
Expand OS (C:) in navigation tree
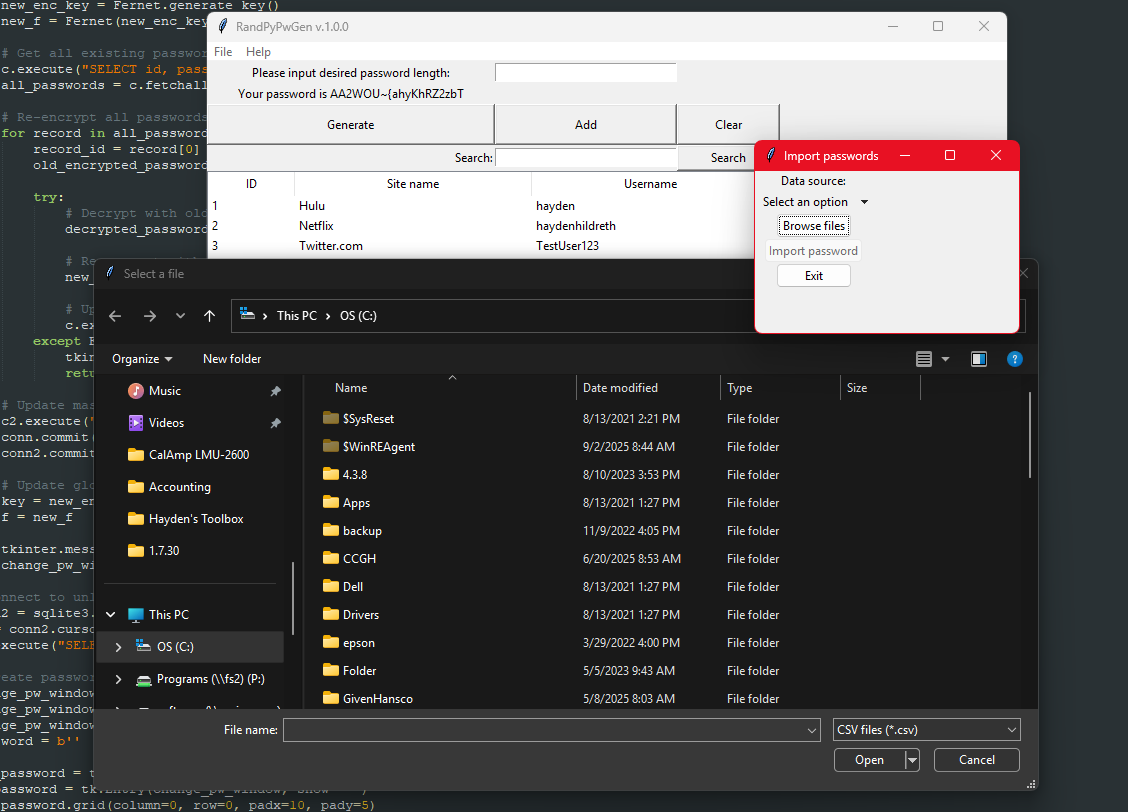click(119, 647)
